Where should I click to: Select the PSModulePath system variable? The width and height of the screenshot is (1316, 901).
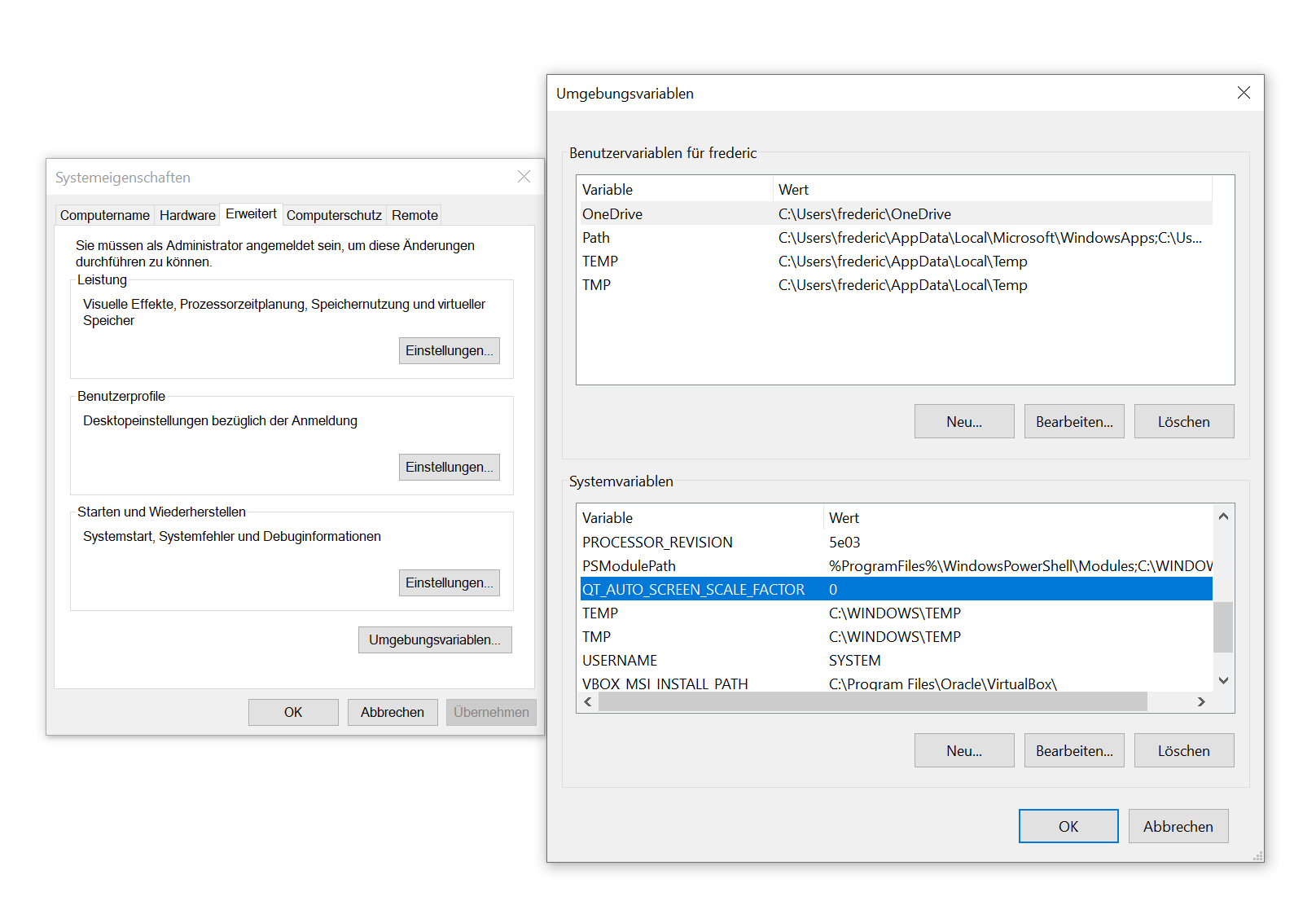pos(896,566)
